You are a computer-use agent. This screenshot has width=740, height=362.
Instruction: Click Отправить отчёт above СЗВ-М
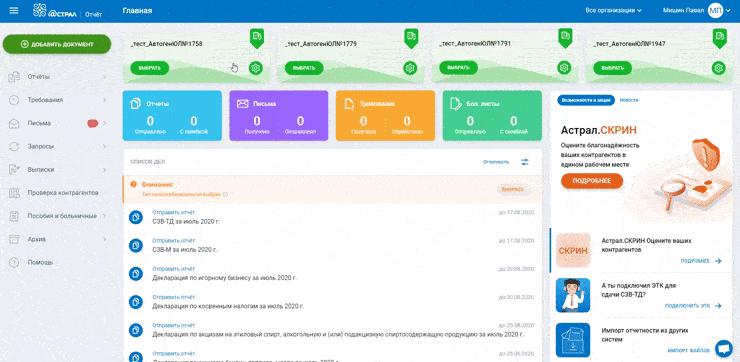pos(173,241)
